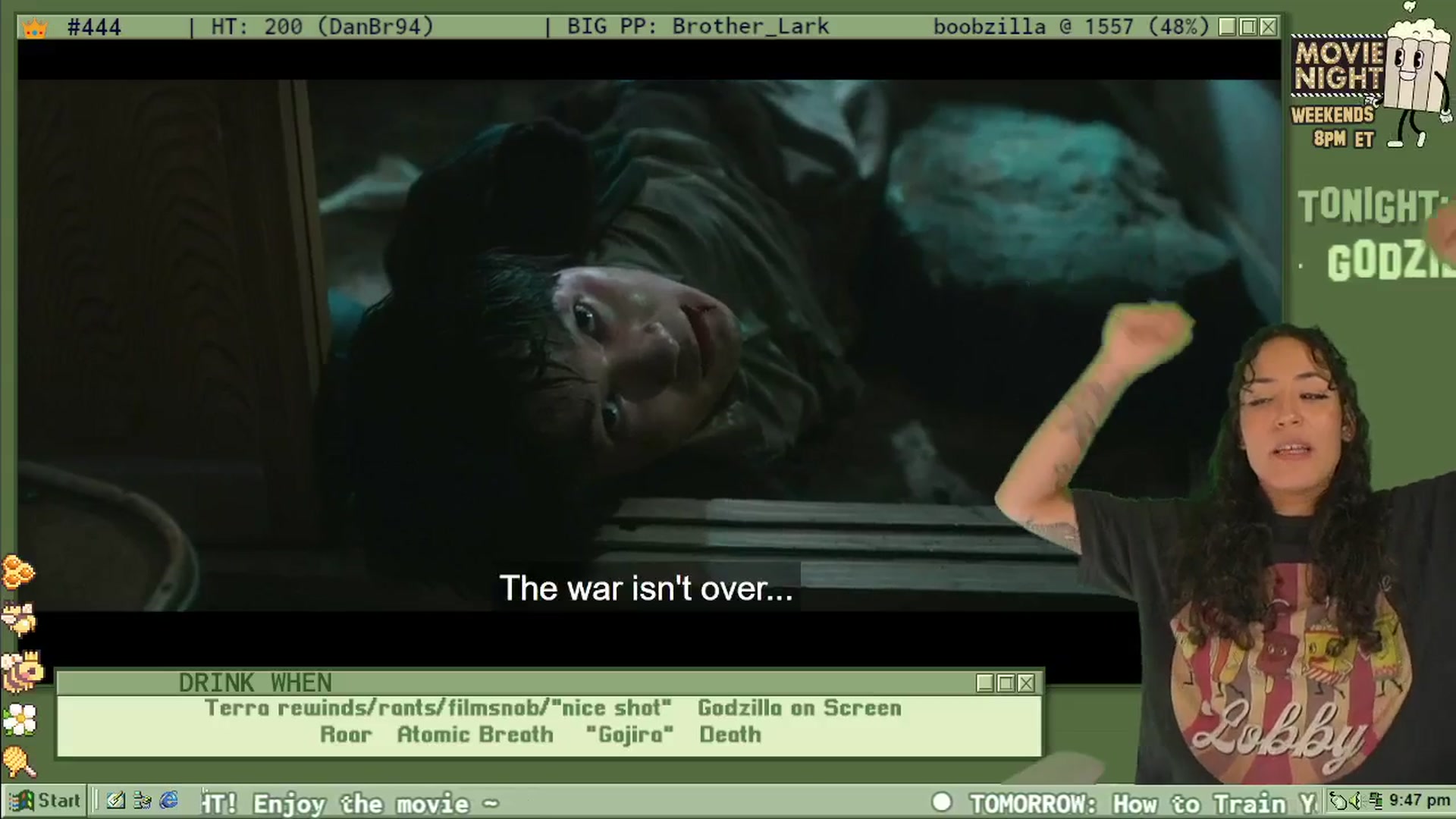The height and width of the screenshot is (819, 1456).
Task: Click the network connections quick-launch icon
Action: (x=142, y=801)
